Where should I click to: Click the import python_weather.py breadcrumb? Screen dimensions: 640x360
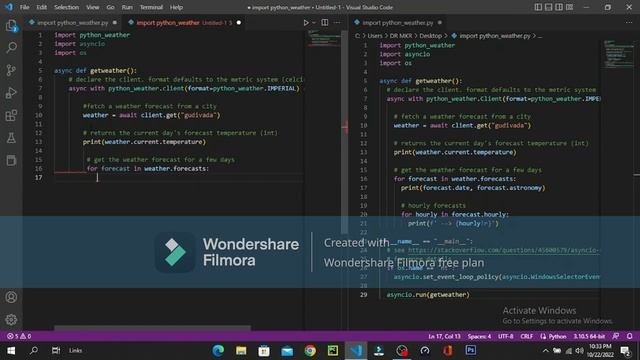[495, 36]
